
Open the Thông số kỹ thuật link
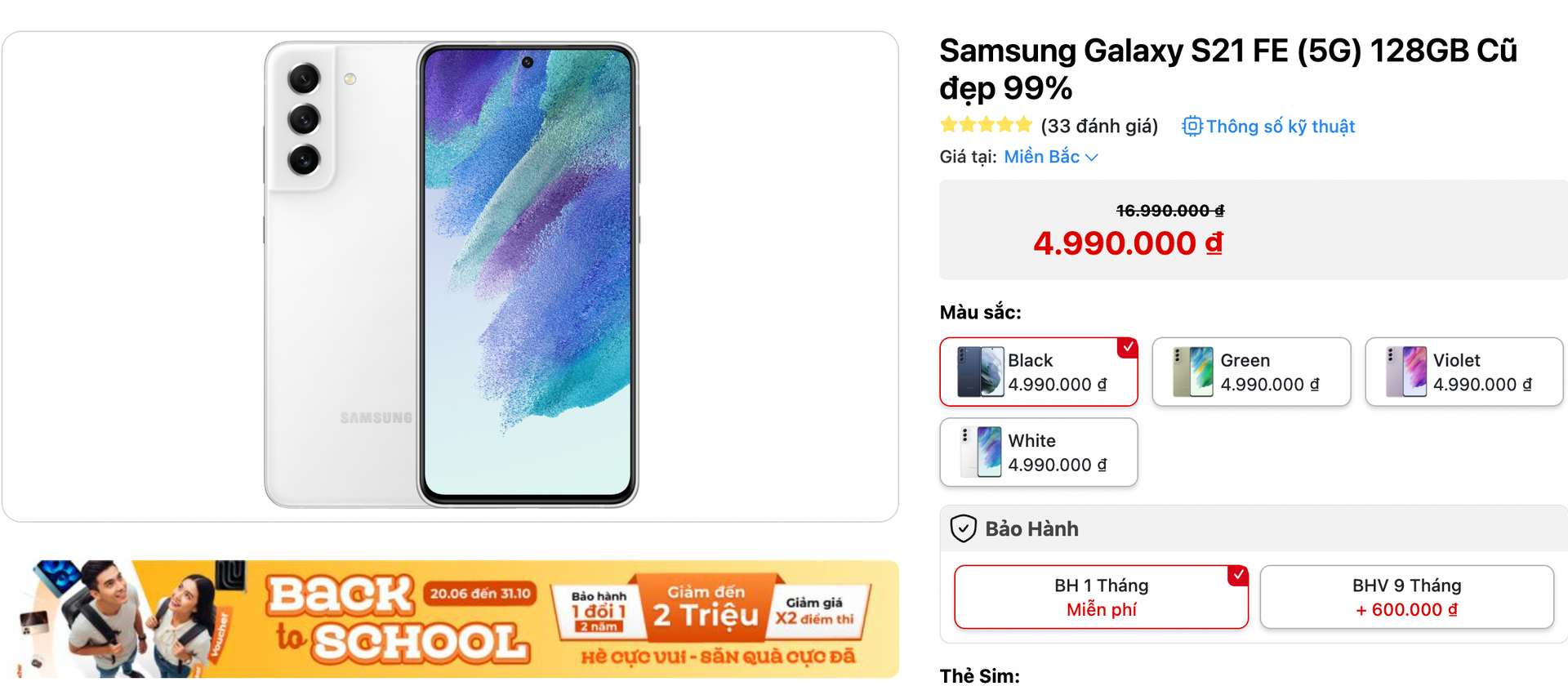[1280, 127]
